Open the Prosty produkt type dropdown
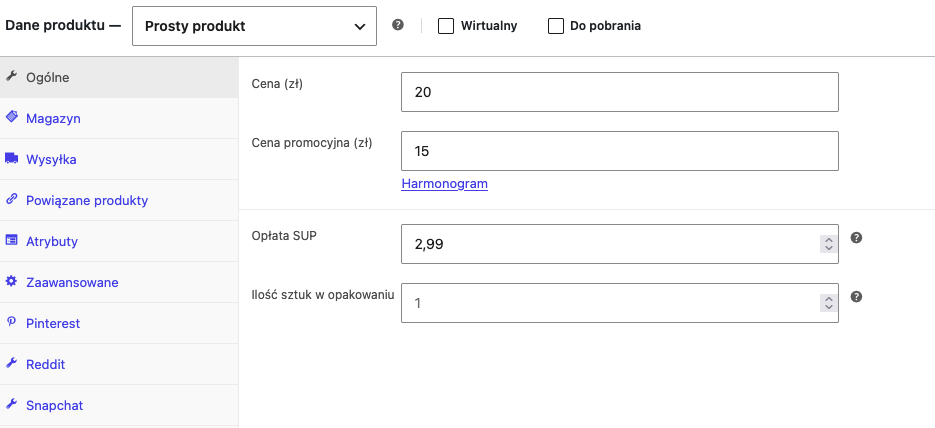935x428 pixels. click(254, 26)
